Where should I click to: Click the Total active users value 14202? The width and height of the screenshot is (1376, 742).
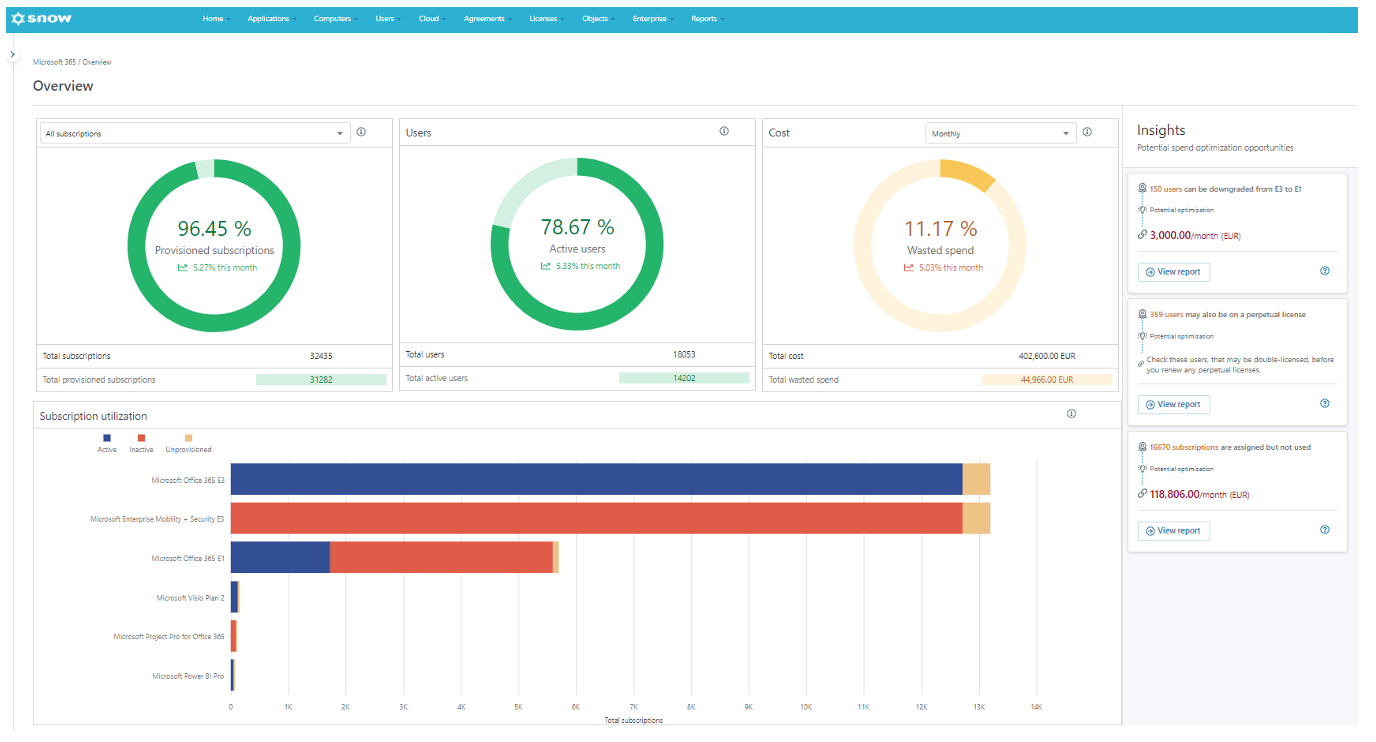(684, 378)
